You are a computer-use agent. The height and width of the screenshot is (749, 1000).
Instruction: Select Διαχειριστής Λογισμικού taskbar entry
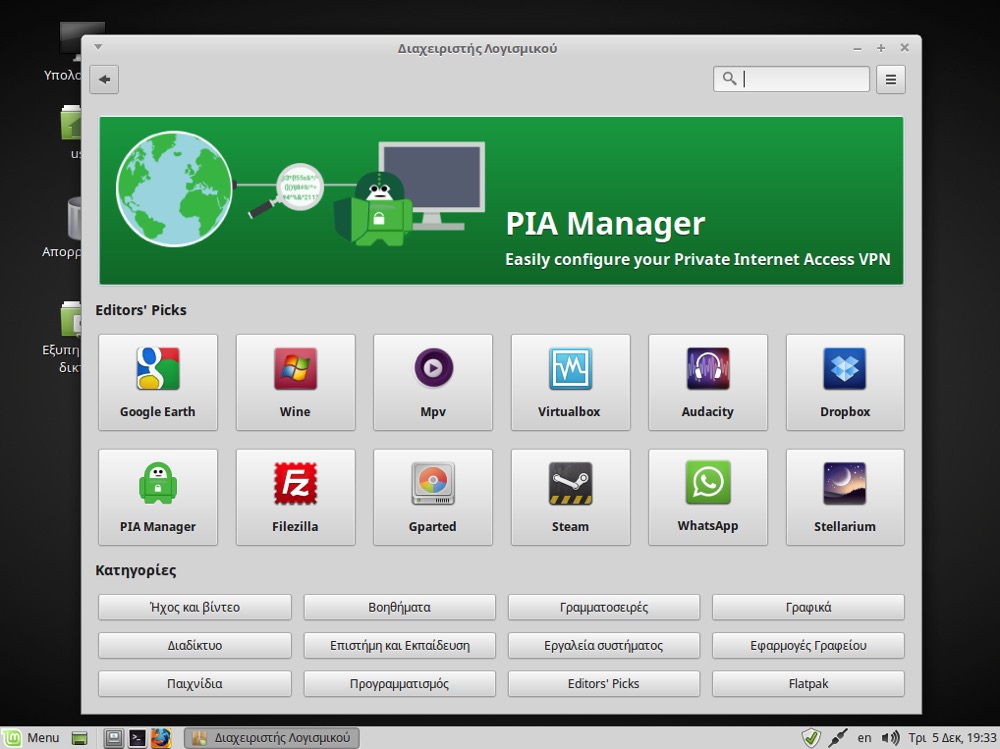click(x=272, y=738)
